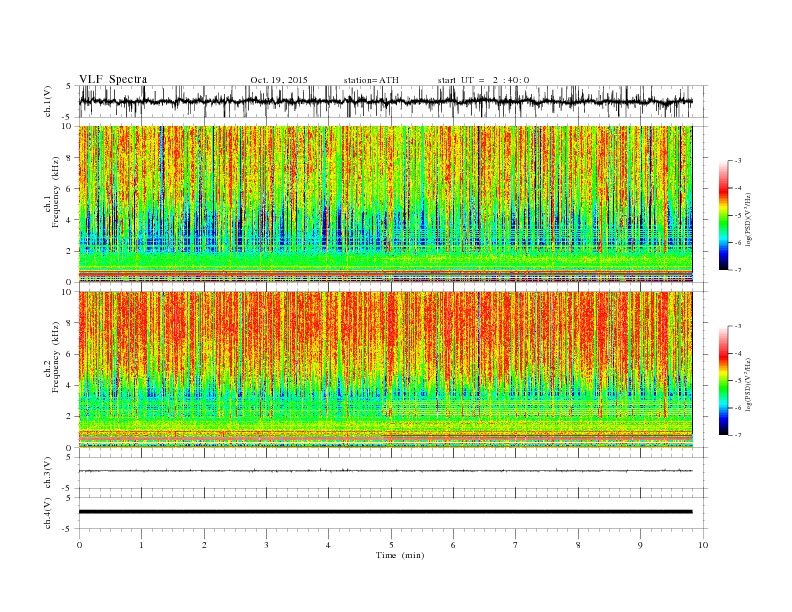Click the time-axis tick label "7"
The height and width of the screenshot is (612, 792).
tap(516, 545)
